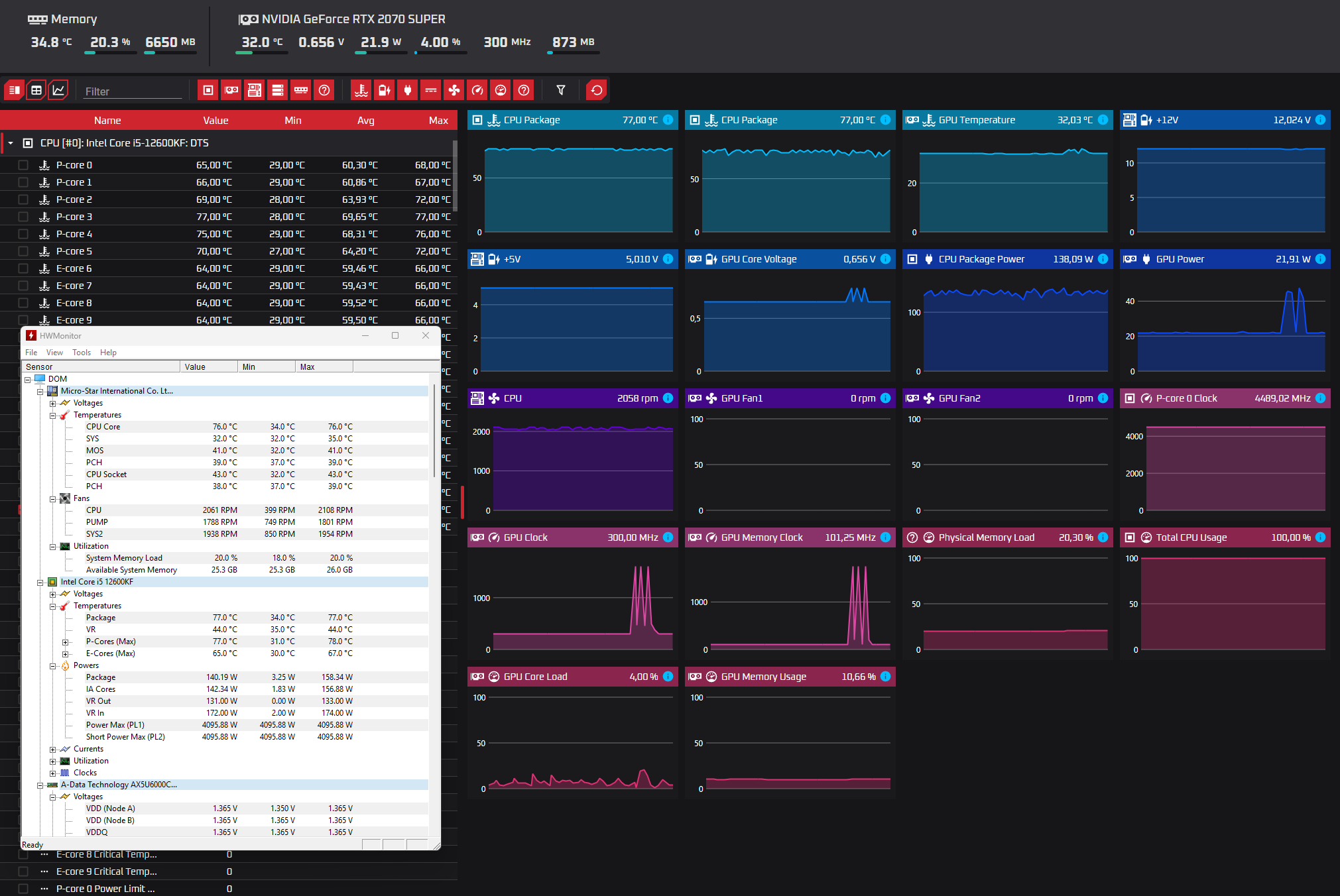Click the Avg column header
The height and width of the screenshot is (896, 1340).
point(365,121)
